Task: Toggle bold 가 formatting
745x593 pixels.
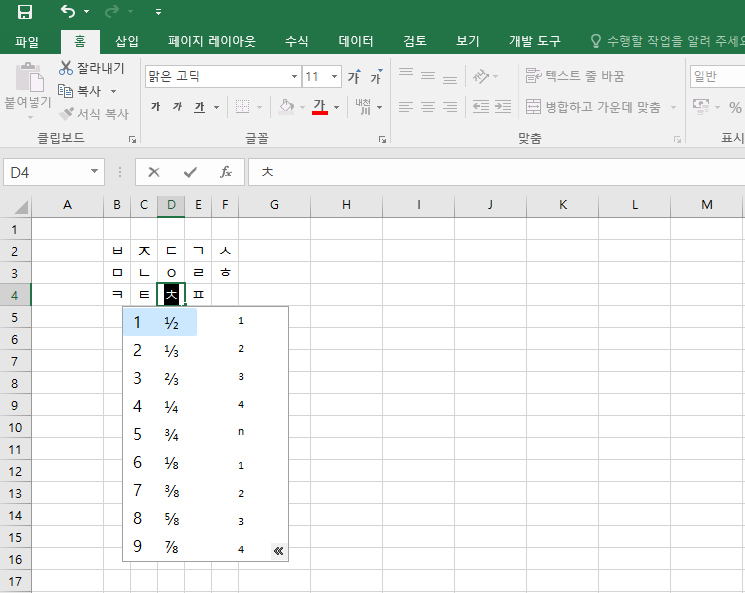Action: click(x=155, y=106)
